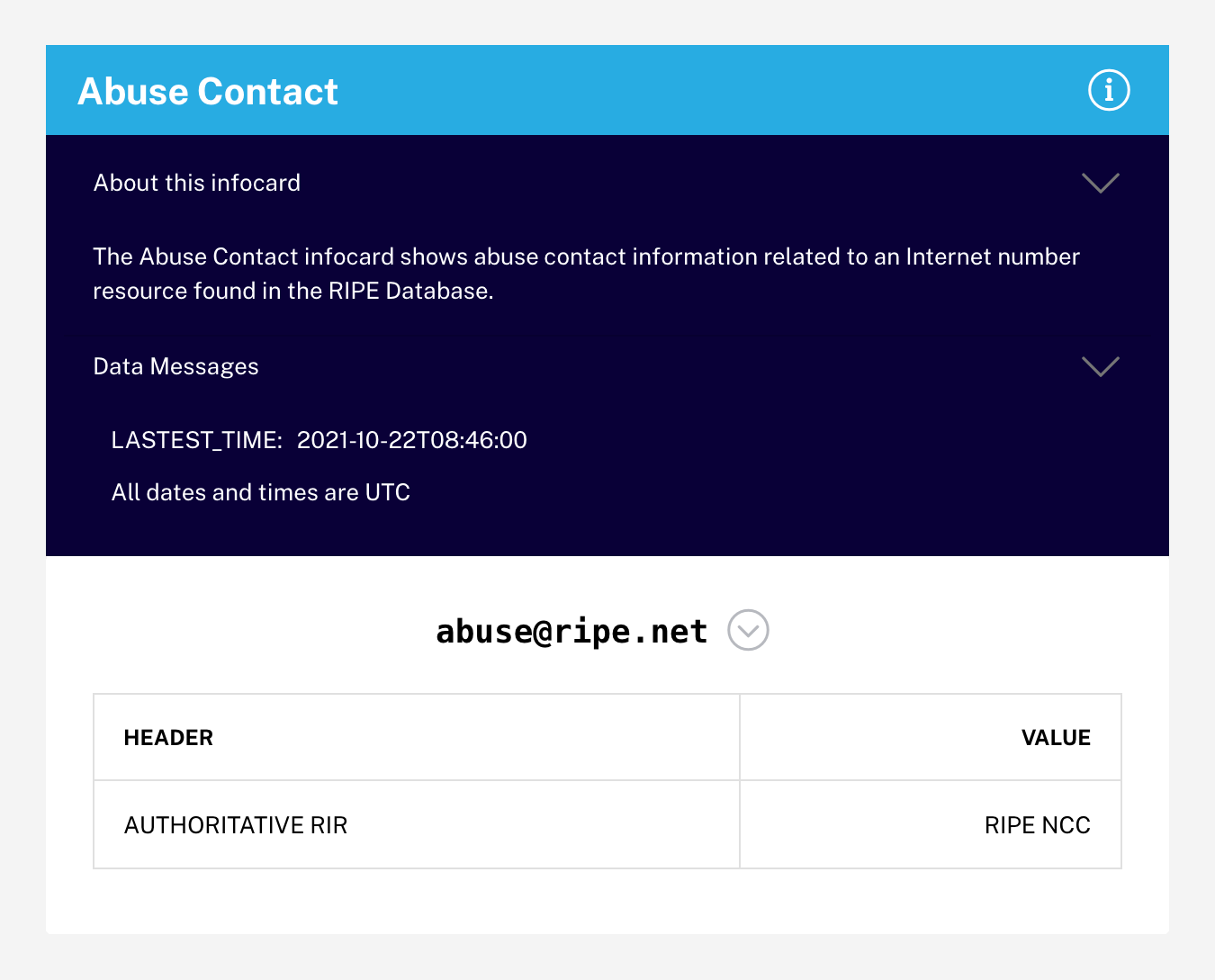Open the abuse@ripe.net email address
The width and height of the screenshot is (1215, 980).
(x=571, y=631)
